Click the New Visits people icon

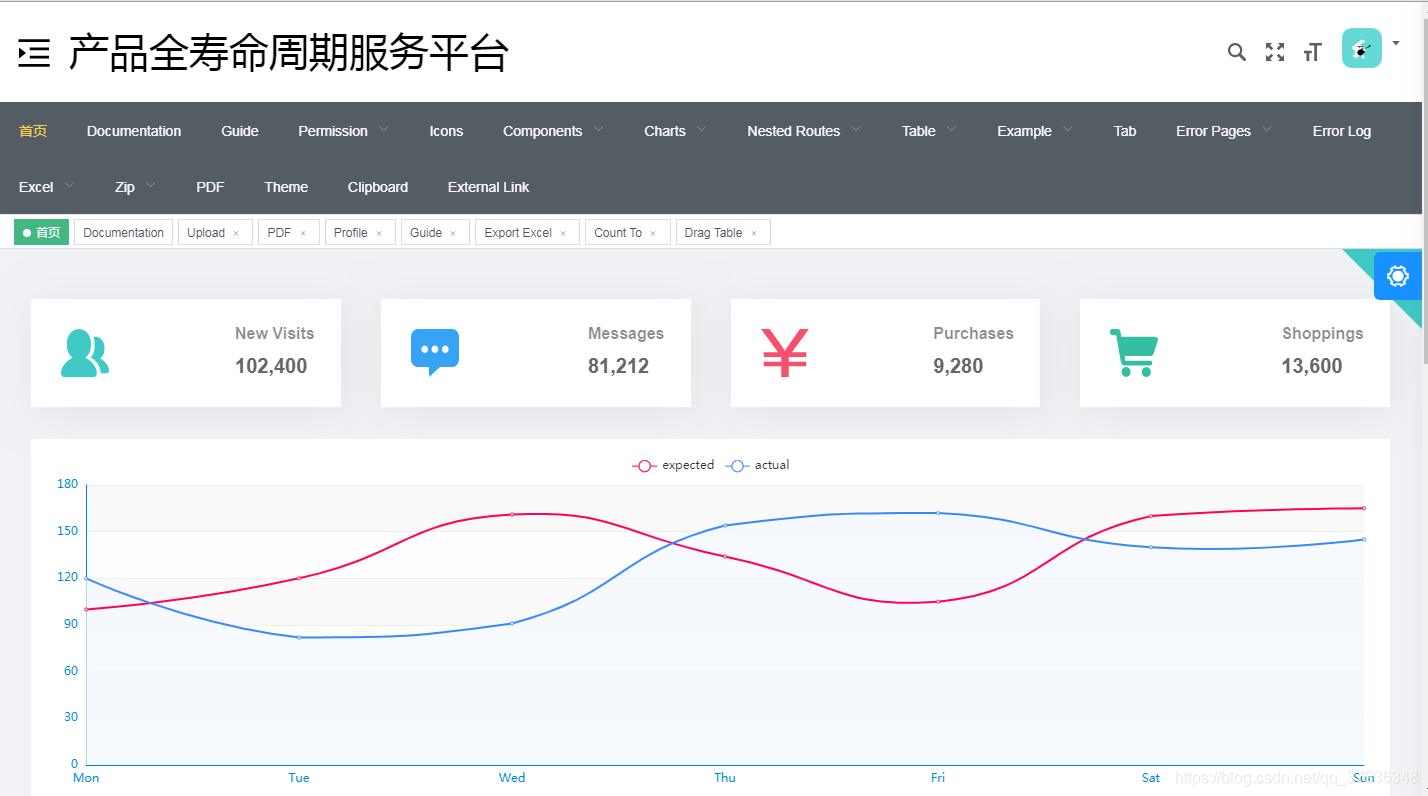click(x=84, y=352)
